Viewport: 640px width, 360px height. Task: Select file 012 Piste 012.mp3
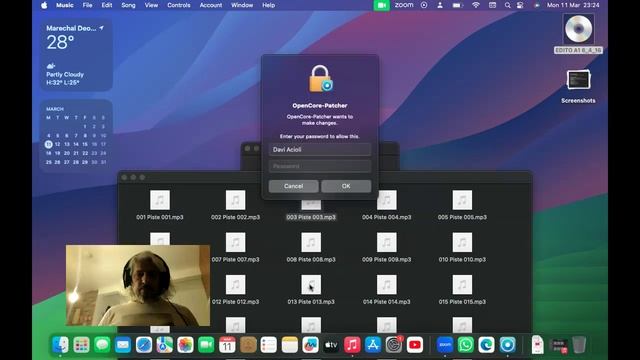click(236, 290)
